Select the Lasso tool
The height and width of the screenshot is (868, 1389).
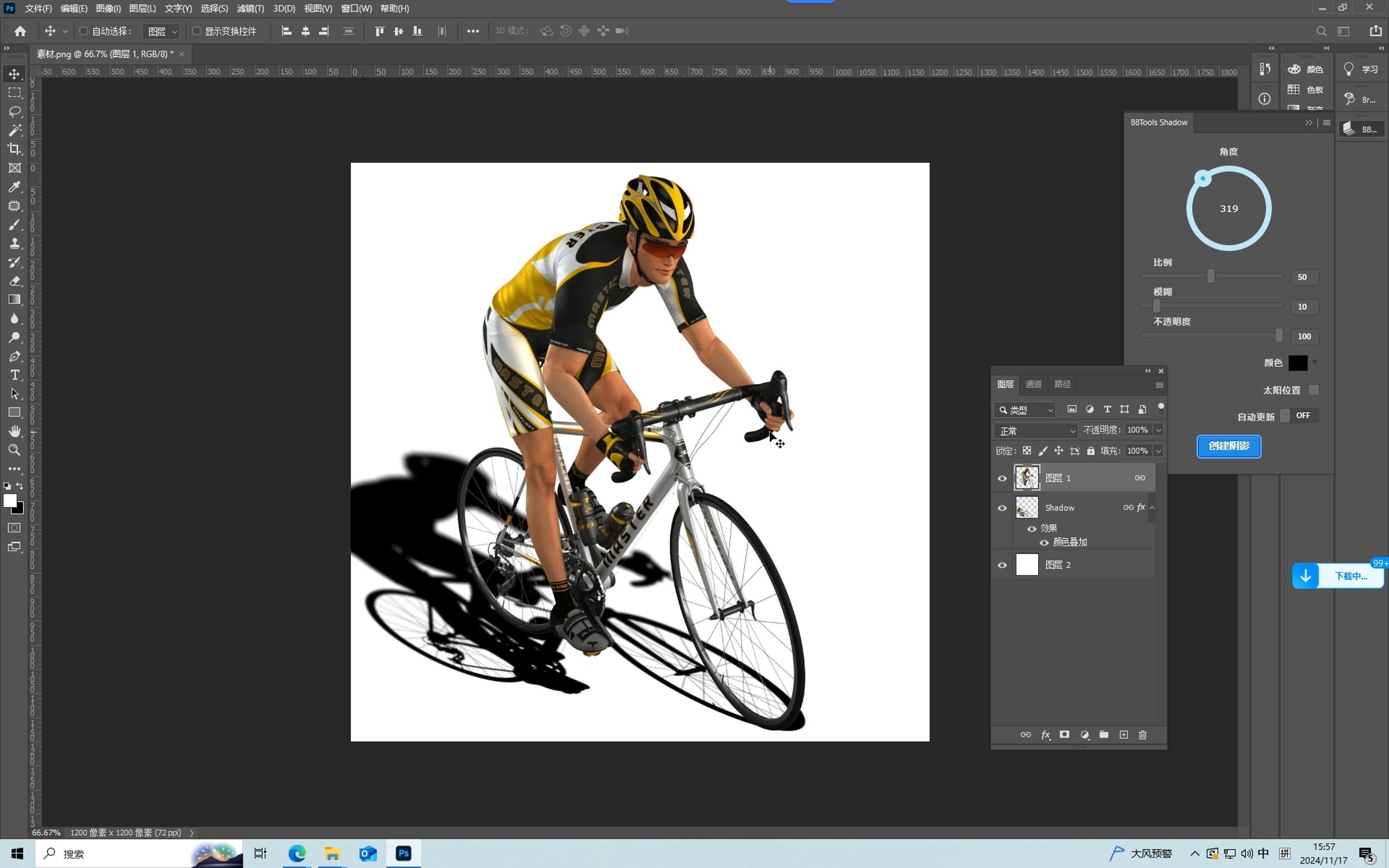pyautogui.click(x=14, y=112)
